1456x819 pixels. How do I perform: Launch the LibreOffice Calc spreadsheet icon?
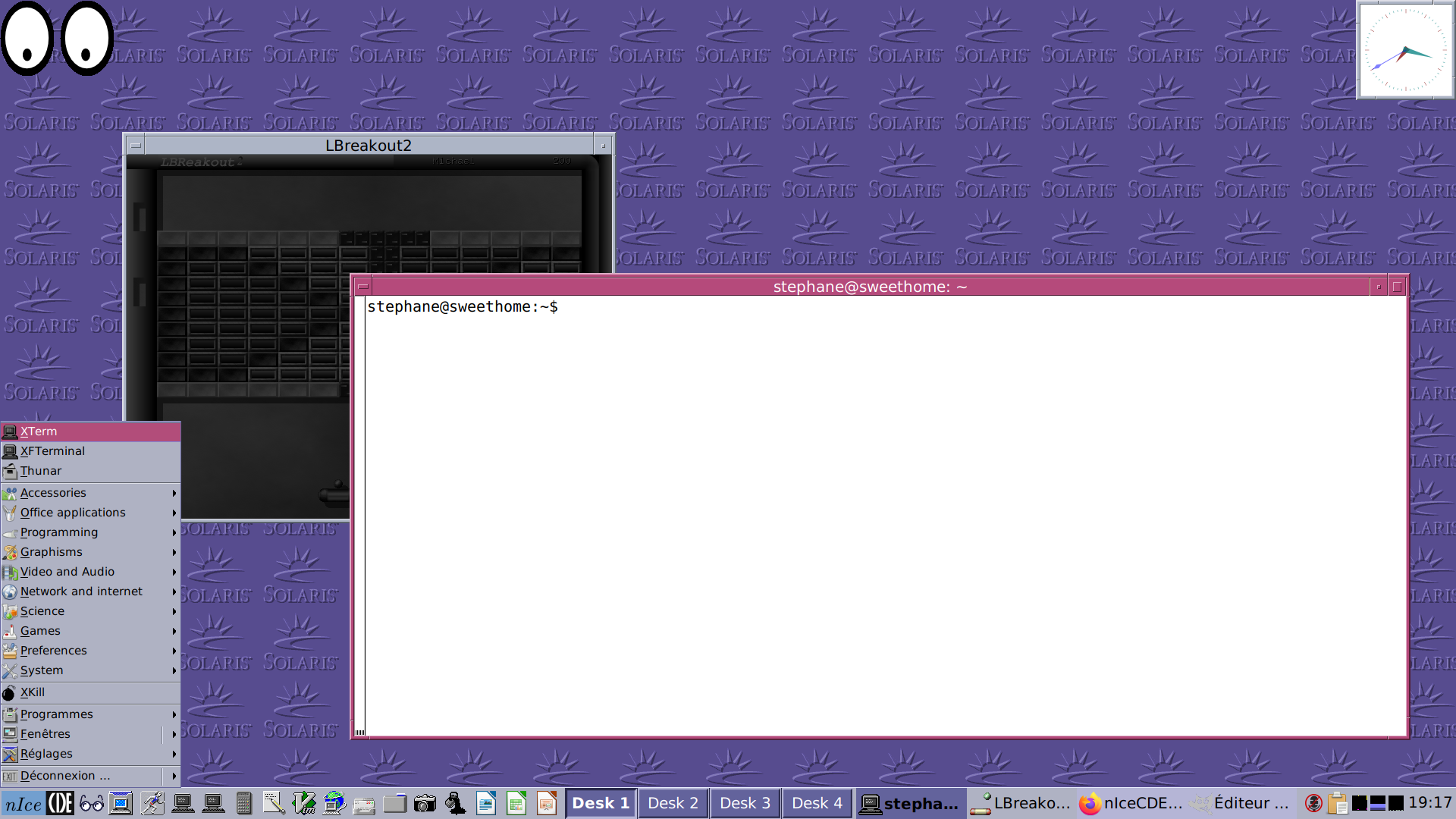[x=516, y=803]
